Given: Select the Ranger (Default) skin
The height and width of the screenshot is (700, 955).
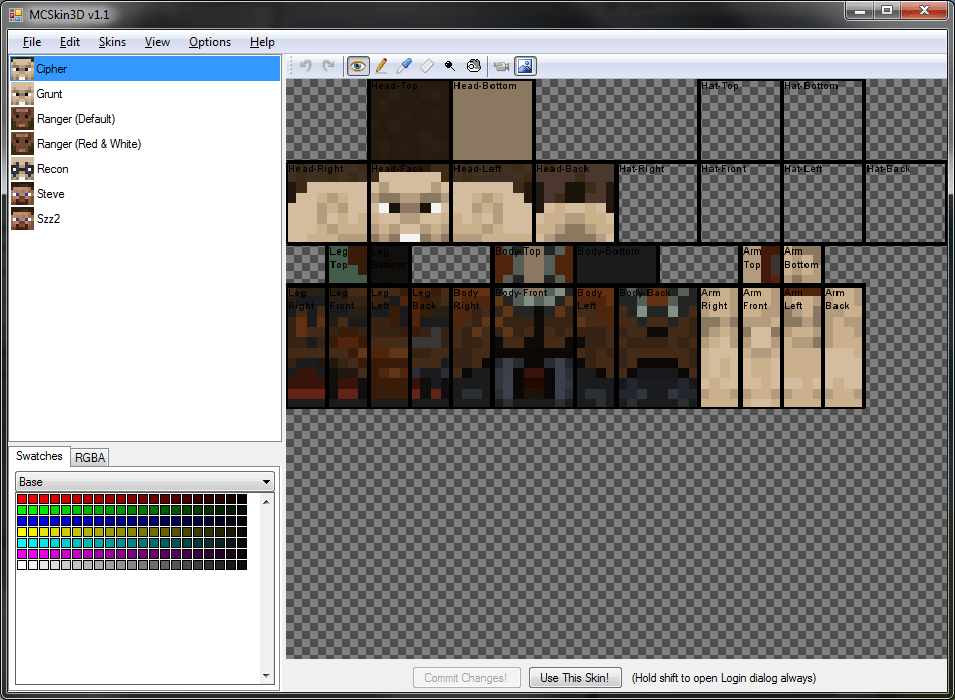Looking at the screenshot, I should pos(145,119).
